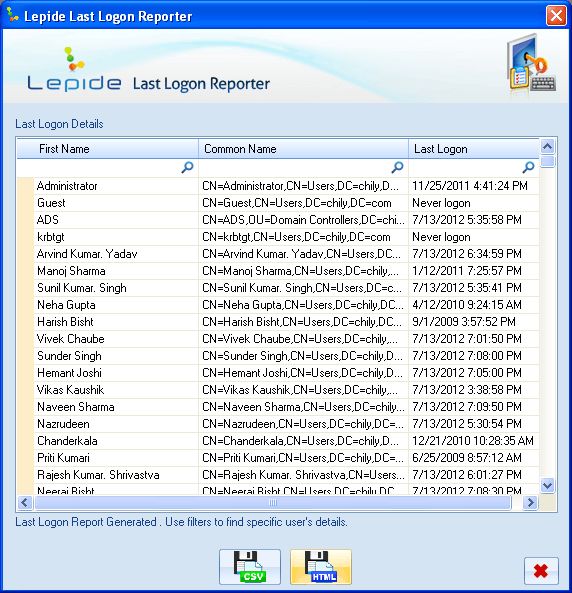Click 9/1/2009 3:57:52 PM logon cell
The image size is (572, 593).
coord(474,322)
